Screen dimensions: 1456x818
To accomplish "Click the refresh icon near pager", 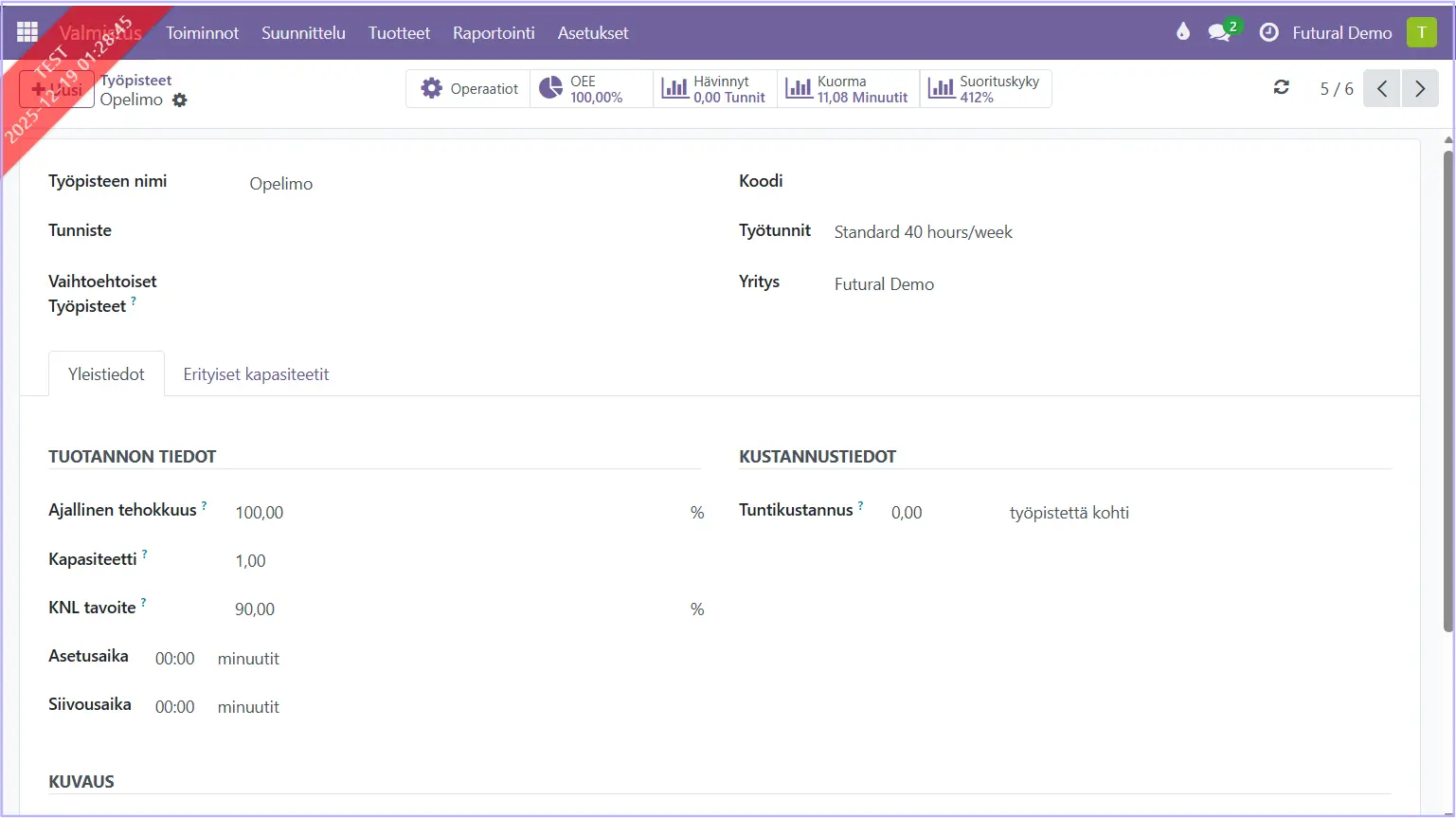I will point(1281,88).
